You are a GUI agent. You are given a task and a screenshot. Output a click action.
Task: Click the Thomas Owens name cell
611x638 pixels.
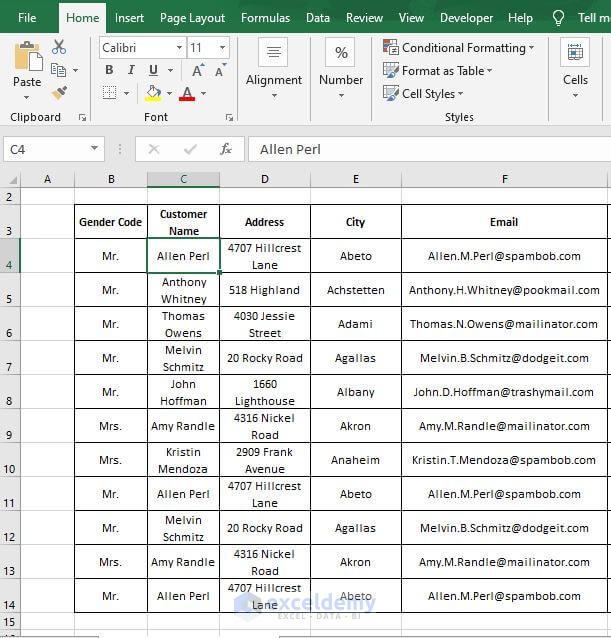tap(183, 324)
